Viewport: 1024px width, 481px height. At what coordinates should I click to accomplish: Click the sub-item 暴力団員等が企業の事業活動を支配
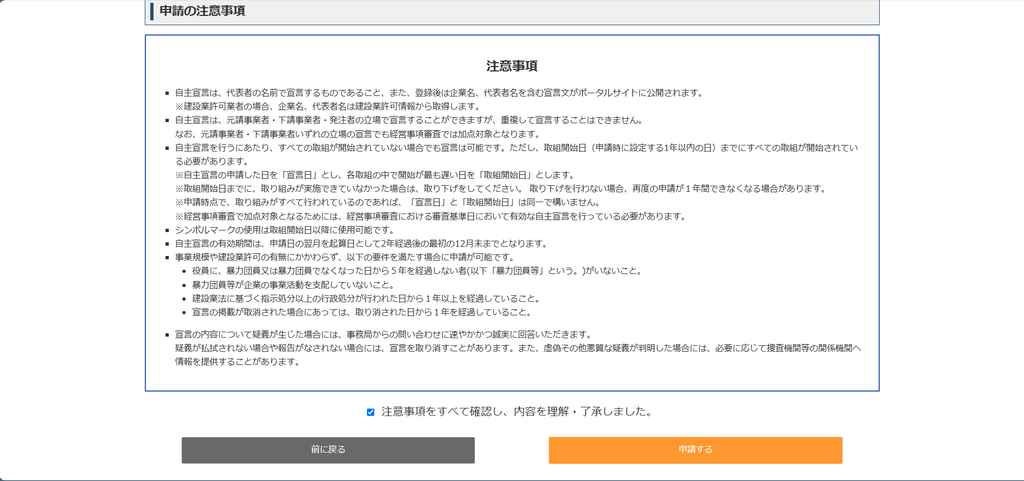[x=293, y=285]
